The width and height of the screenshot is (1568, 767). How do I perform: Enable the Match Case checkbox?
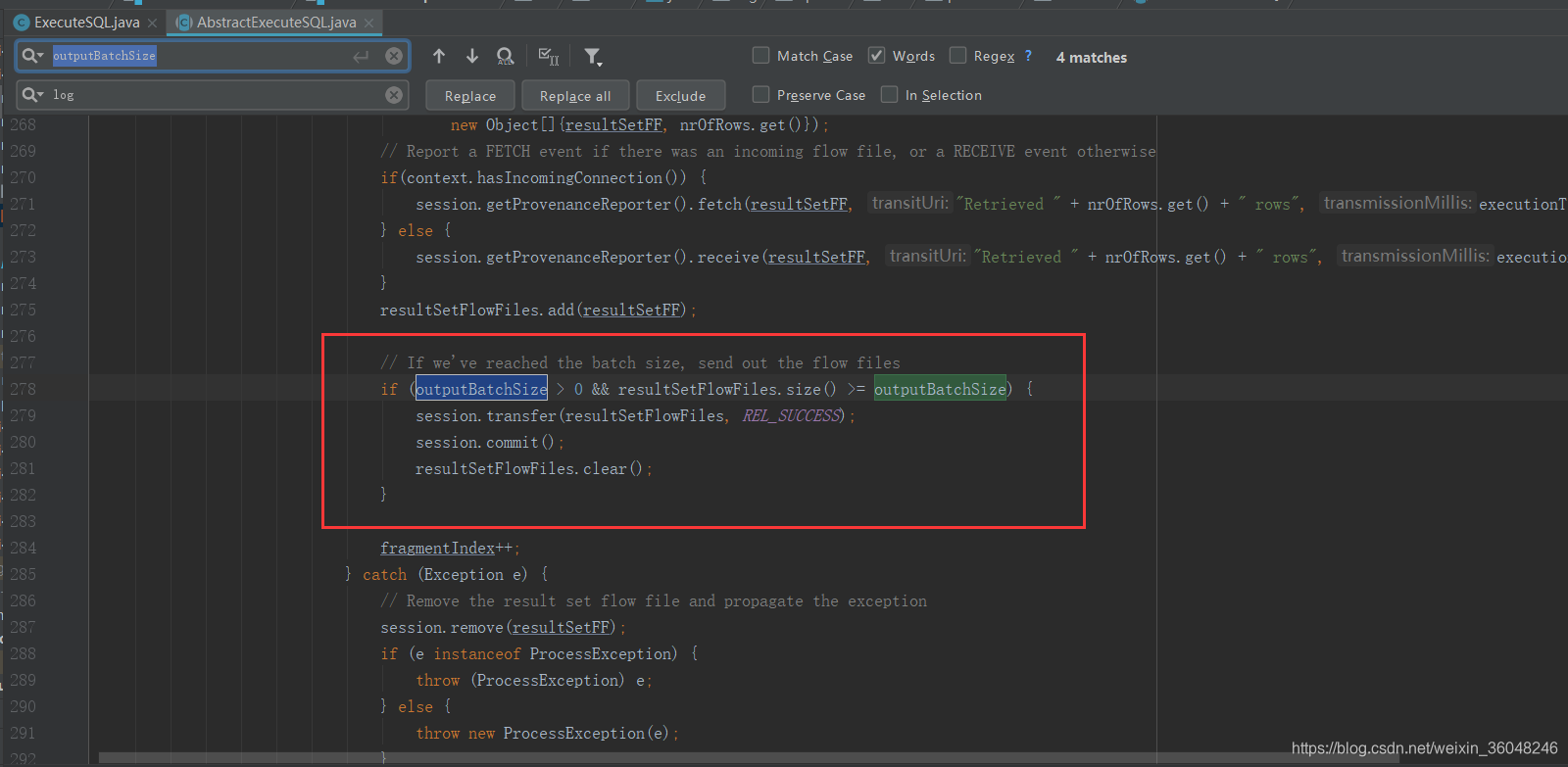point(760,55)
